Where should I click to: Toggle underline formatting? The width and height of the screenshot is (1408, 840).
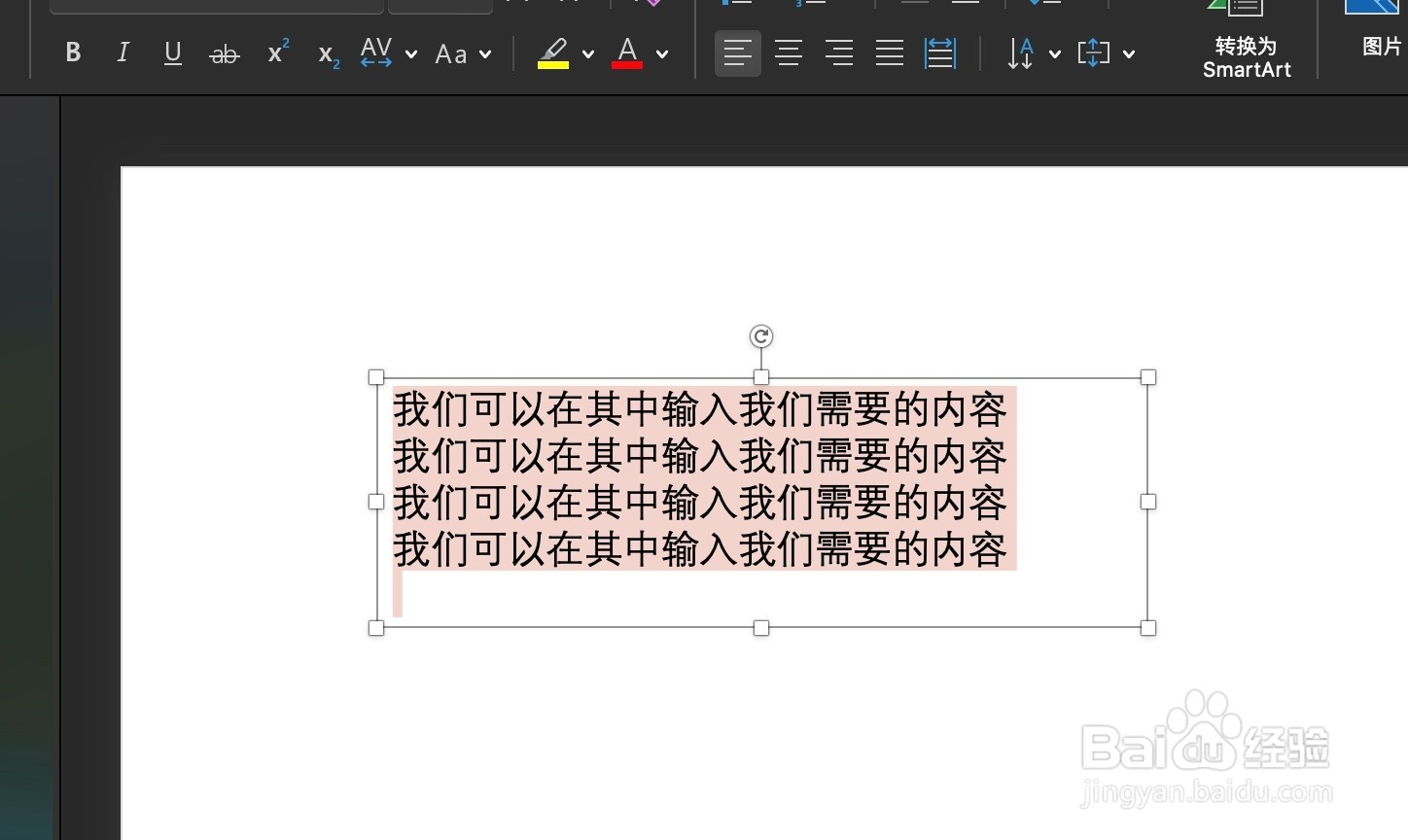[x=173, y=52]
